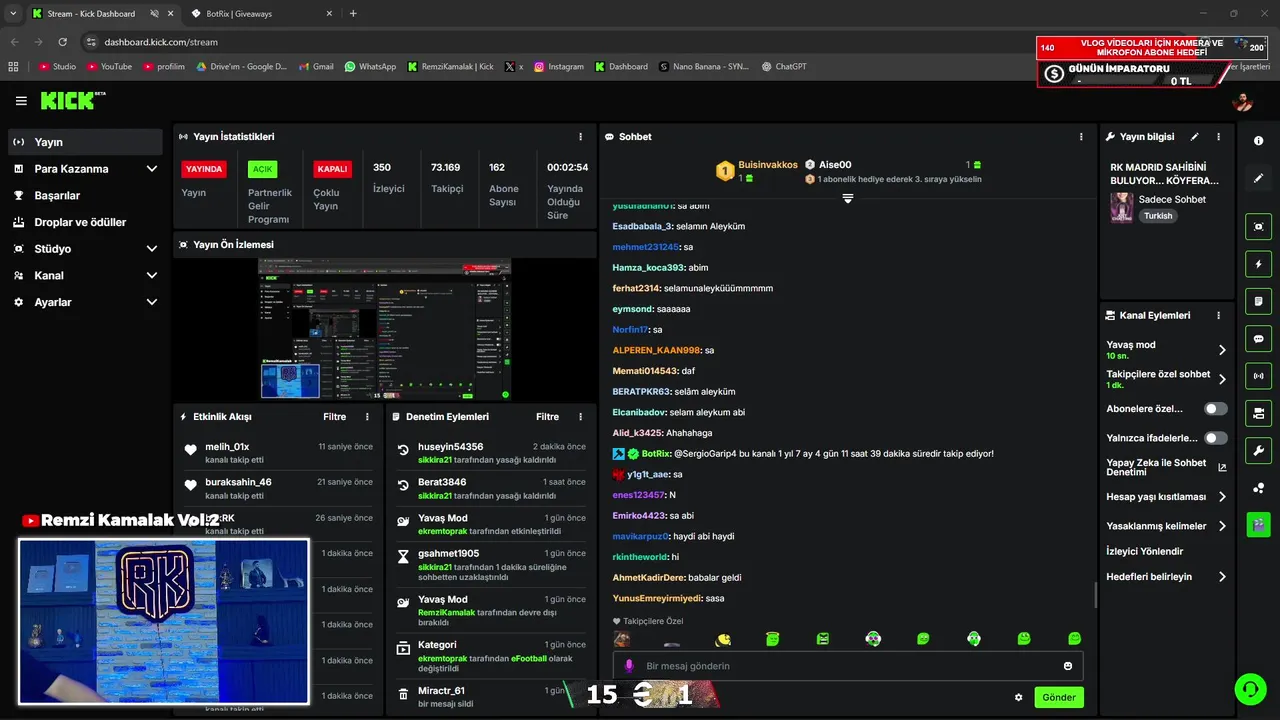
Task: Open the Yavaş mod options chevron
Action: [x=1222, y=350]
